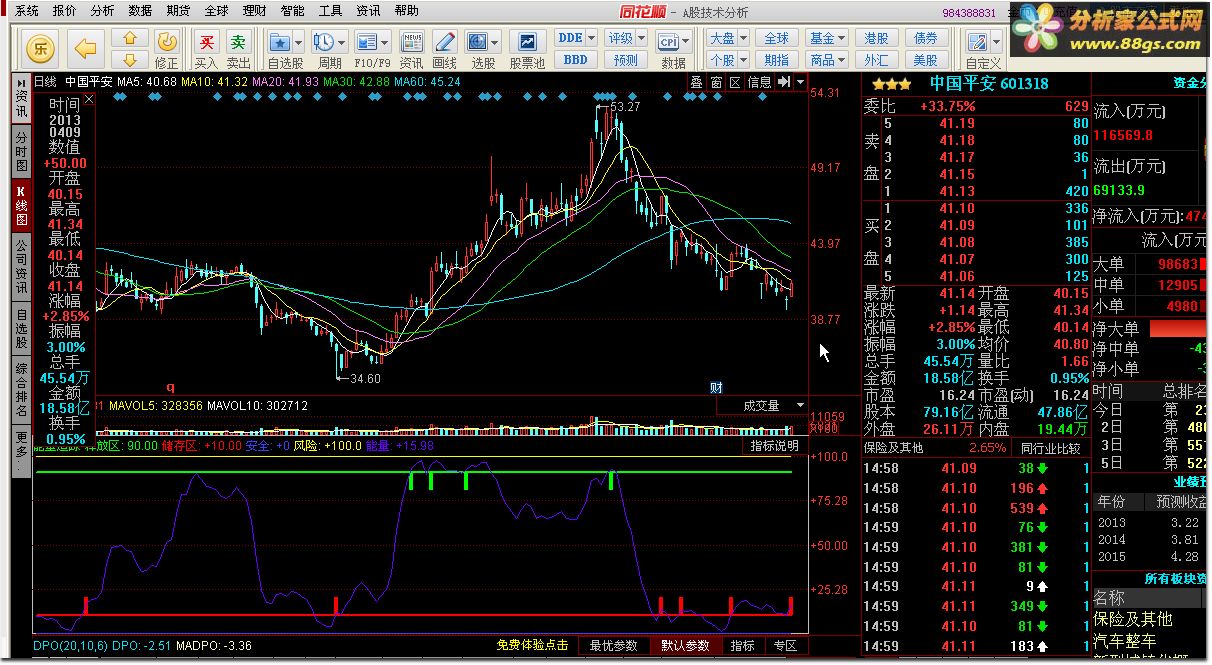Open the 卖出 sell icon

click(238, 42)
